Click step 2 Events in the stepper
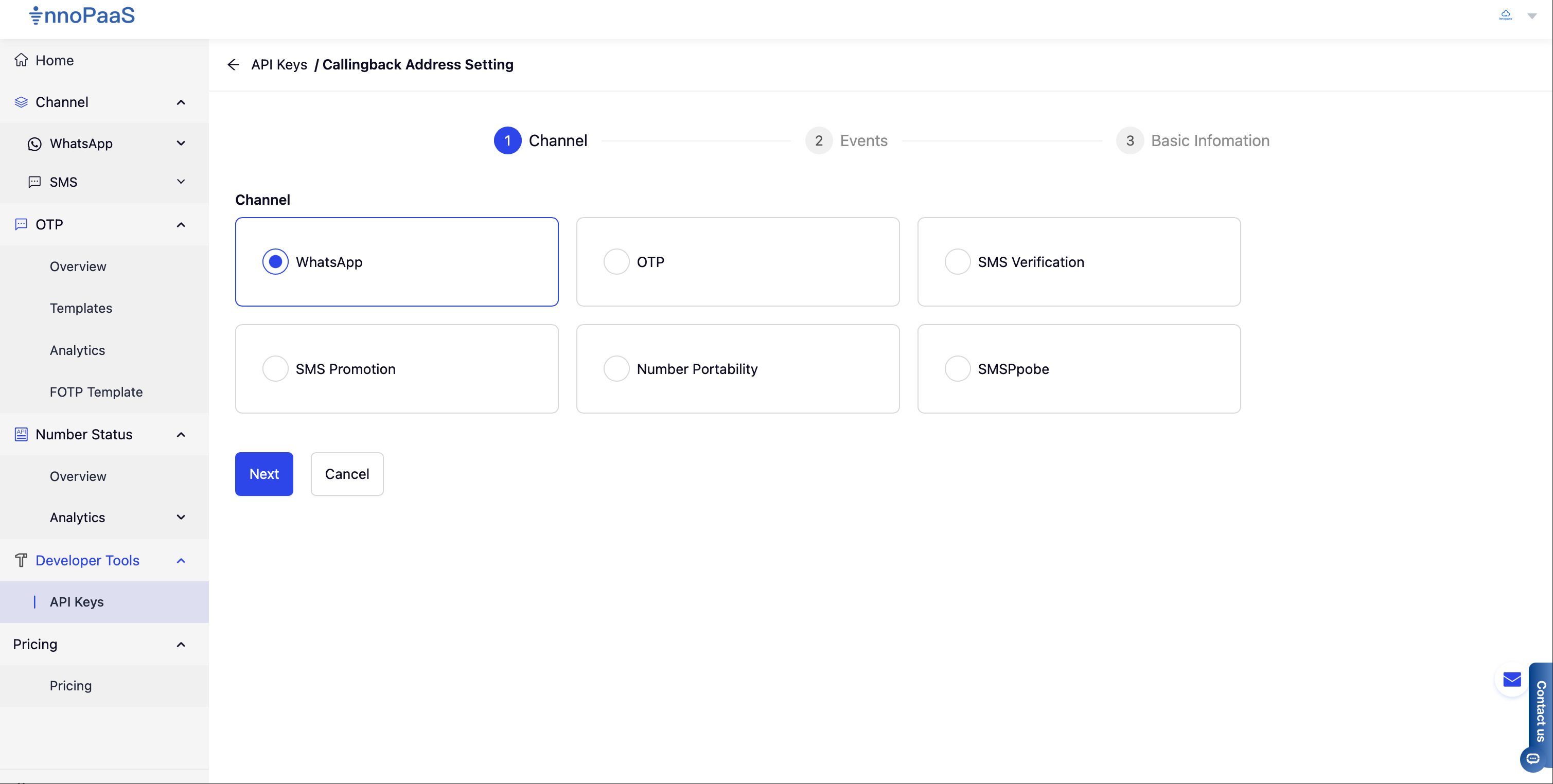The height and width of the screenshot is (784, 1553). tap(846, 140)
